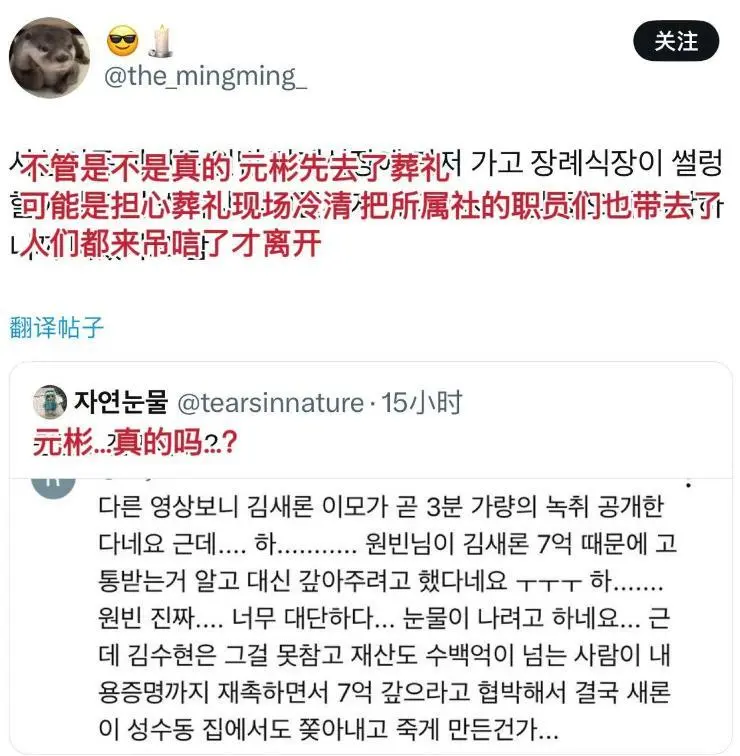
Task: Click the line 人们都来吊唁了才离开
Action: [171, 243]
